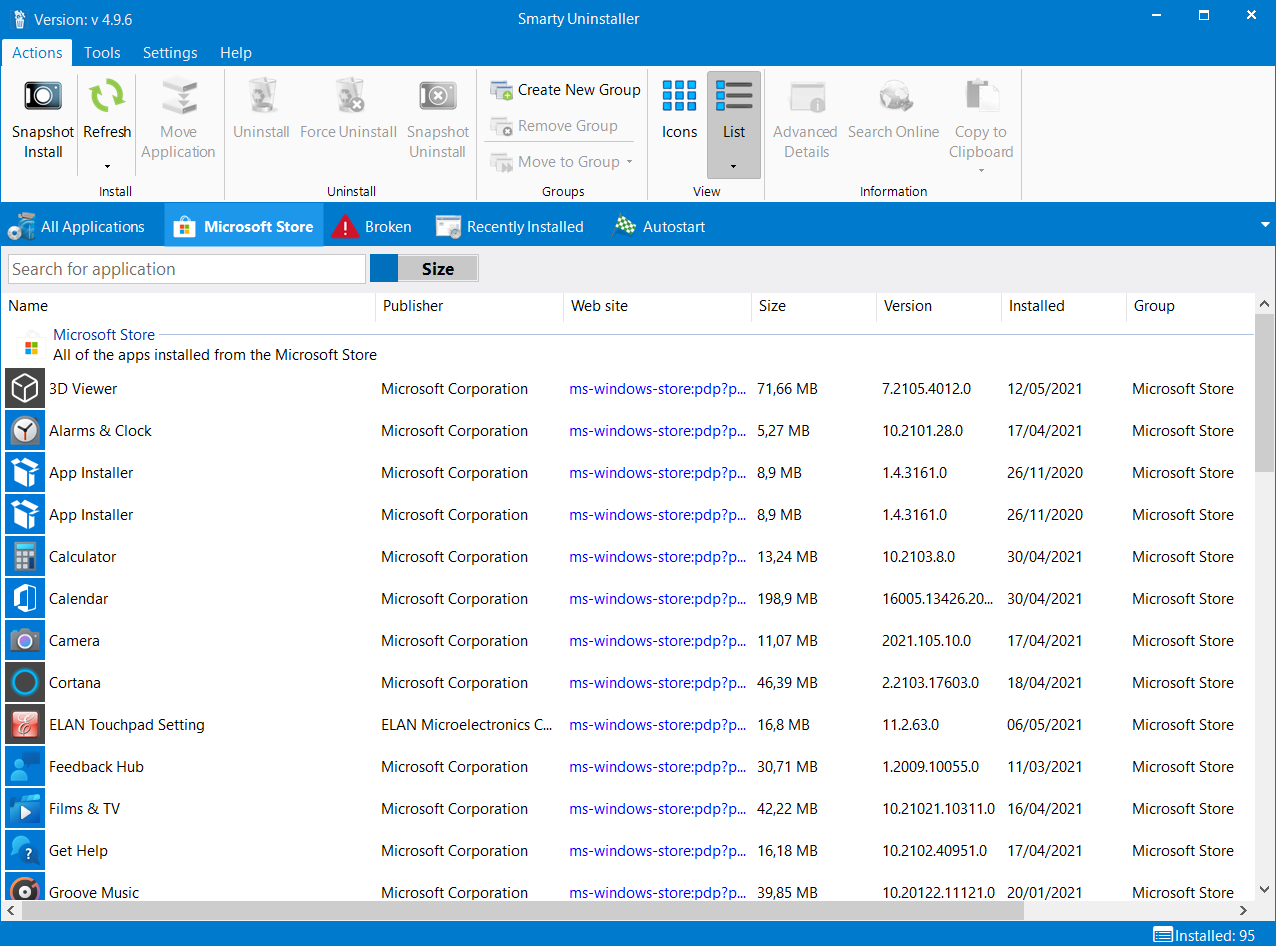Click the 3D Viewer app icon

point(25,388)
